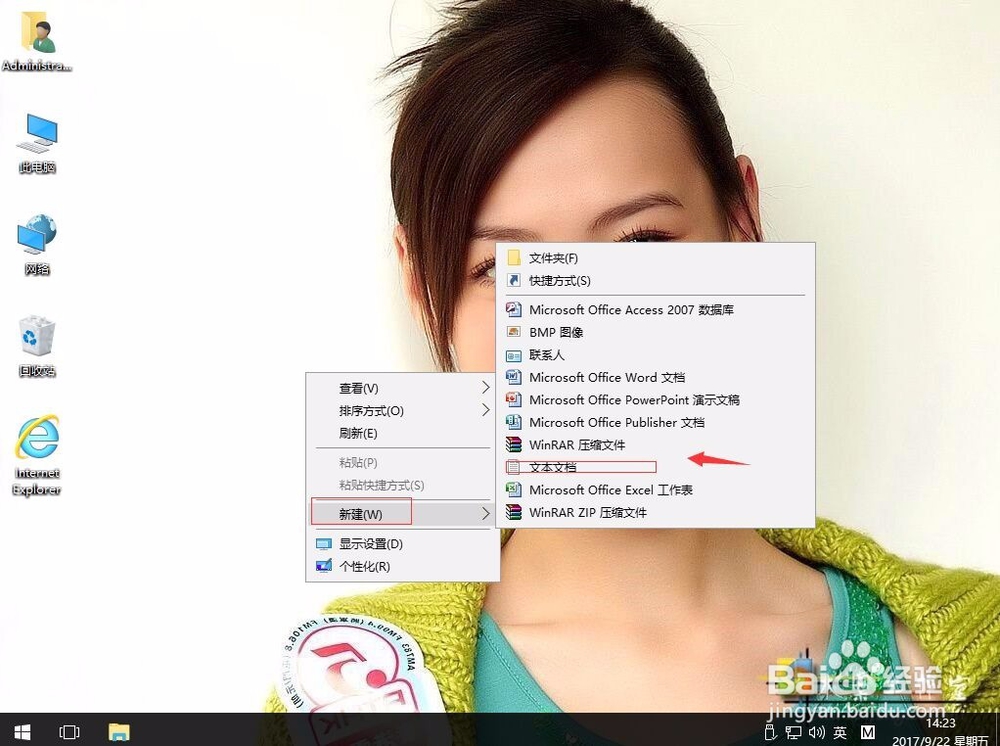Open Task View on the taskbar
The image size is (1000, 746).
click(69, 732)
